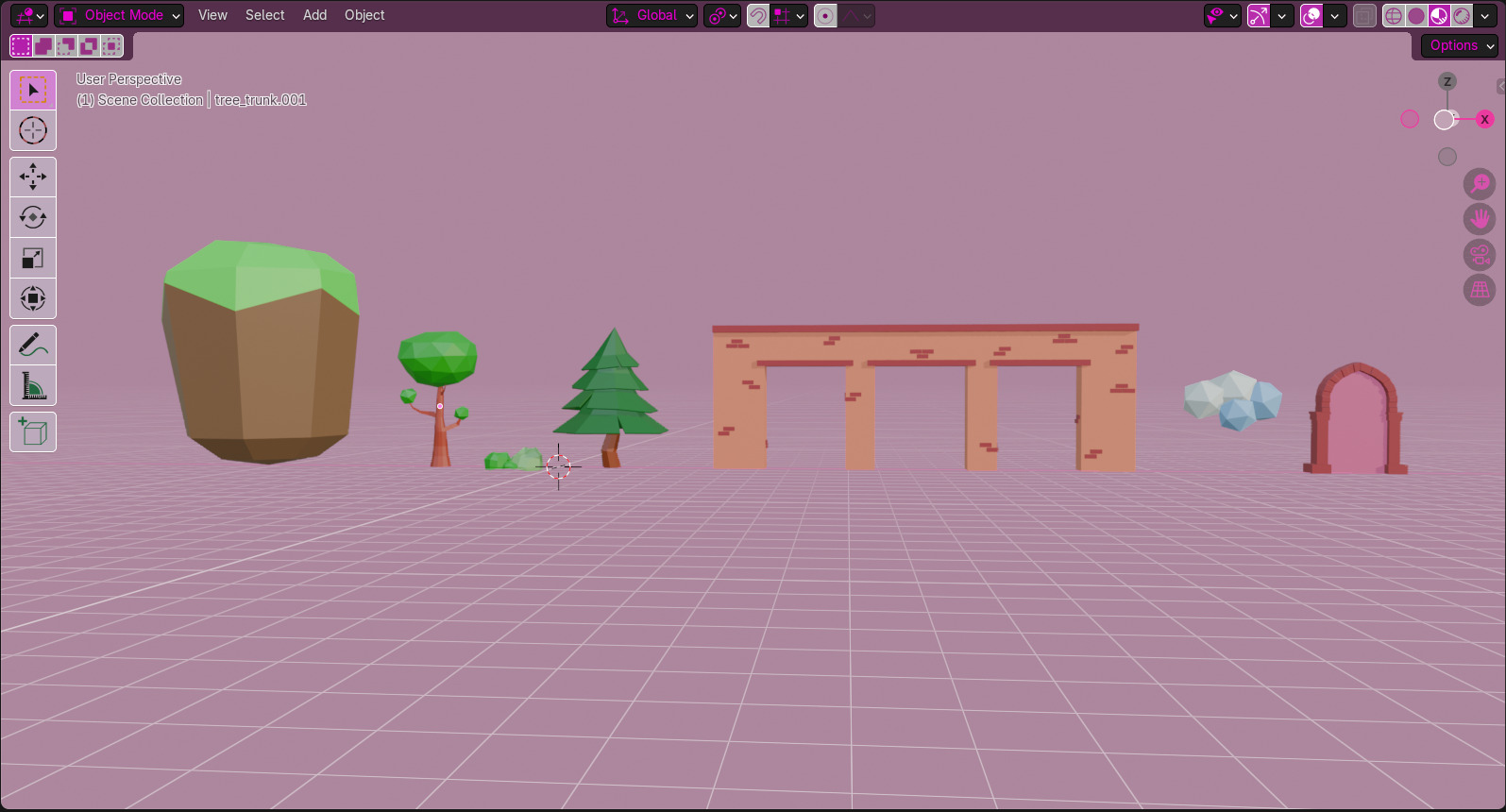1506x812 pixels.
Task: Open the shading options dropdown arrow
Action: coord(1484,15)
